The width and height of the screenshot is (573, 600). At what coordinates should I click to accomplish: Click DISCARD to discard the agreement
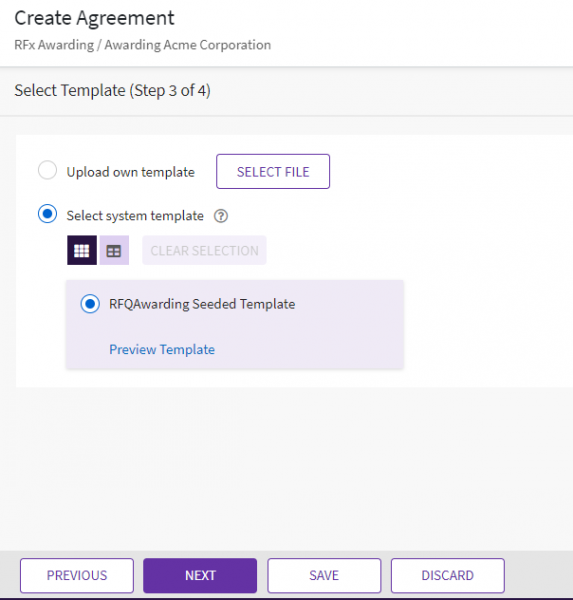pos(448,576)
